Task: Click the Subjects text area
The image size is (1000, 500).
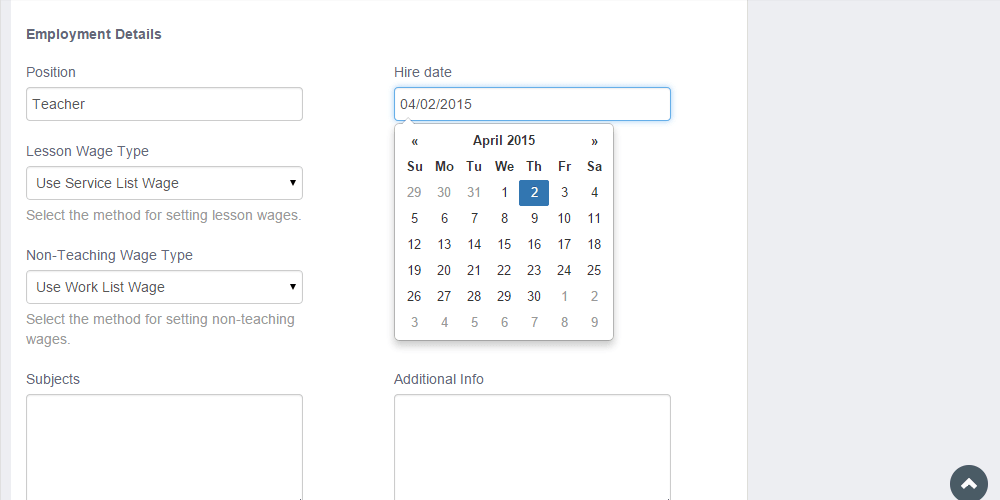Action: pyautogui.click(x=165, y=447)
